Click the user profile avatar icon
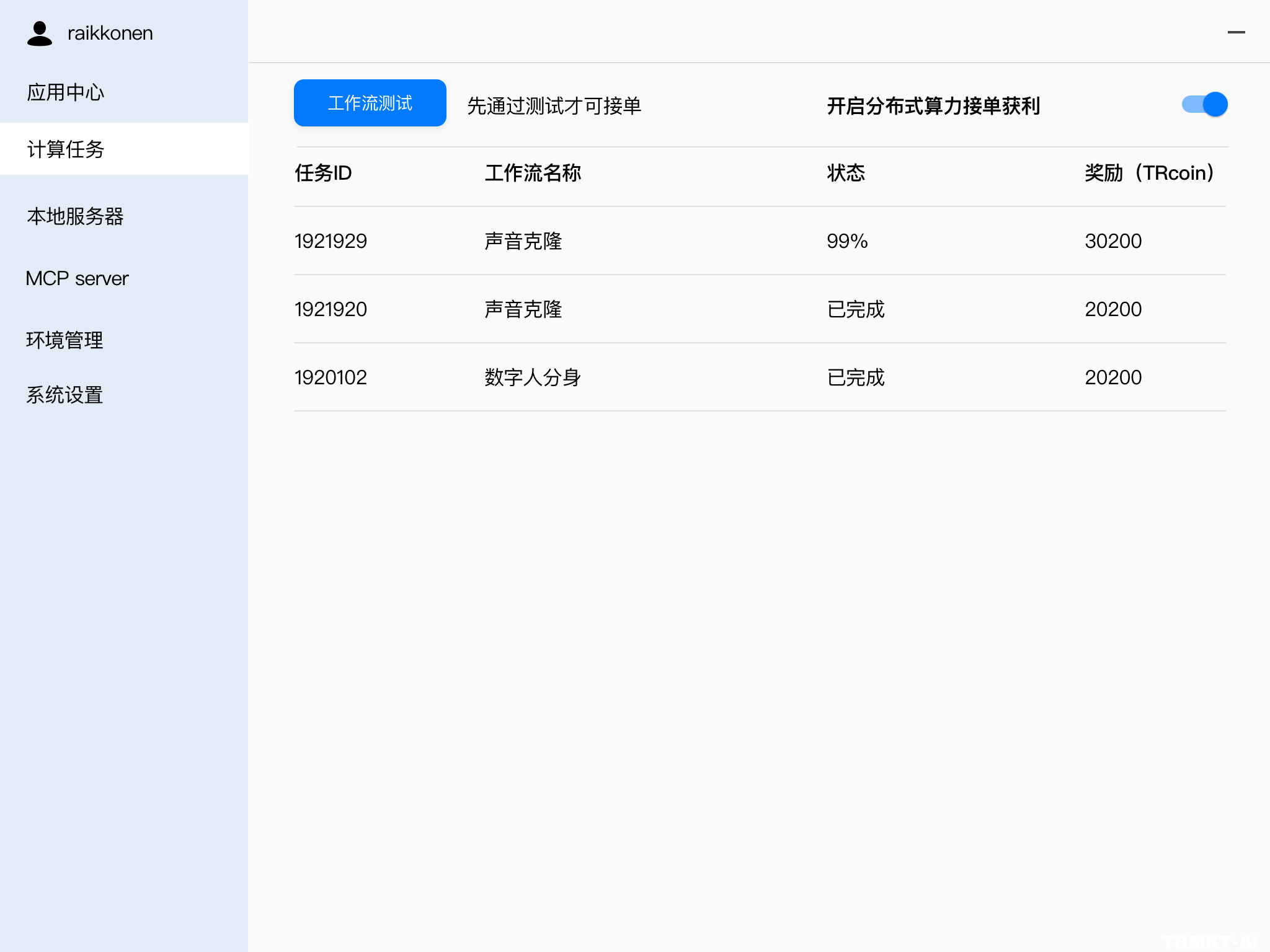The width and height of the screenshot is (1270, 952). click(x=40, y=33)
